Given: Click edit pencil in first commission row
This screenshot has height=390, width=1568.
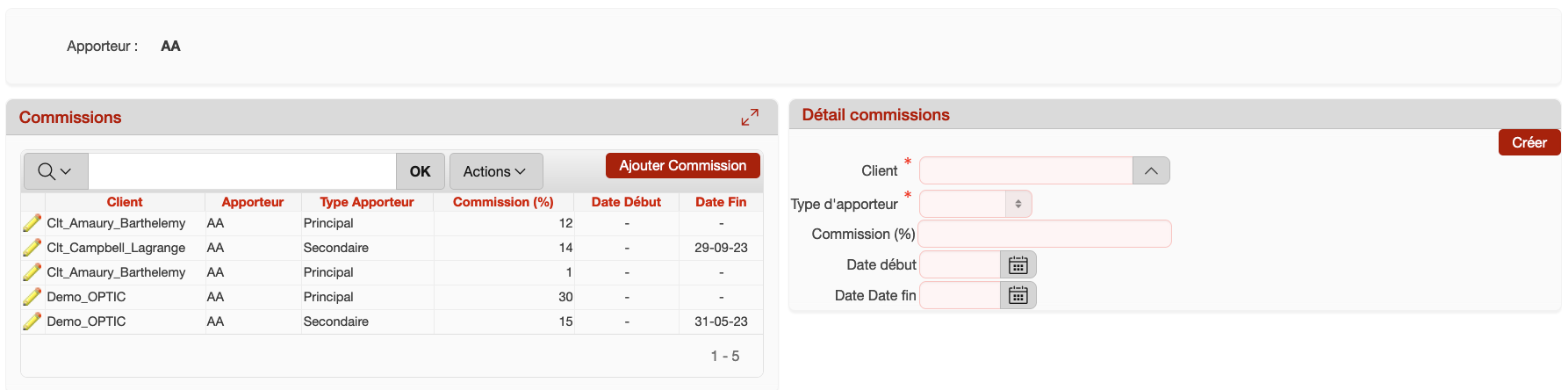Looking at the screenshot, I should click(32, 223).
